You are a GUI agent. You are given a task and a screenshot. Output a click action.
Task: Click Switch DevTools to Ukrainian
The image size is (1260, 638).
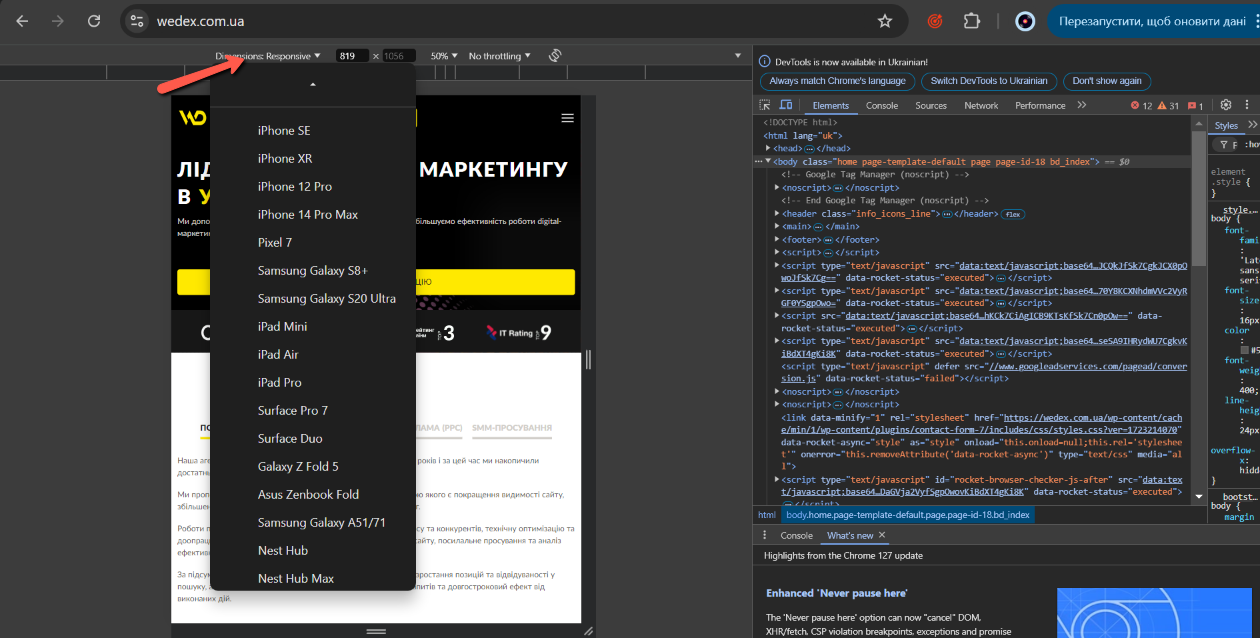click(x=988, y=81)
